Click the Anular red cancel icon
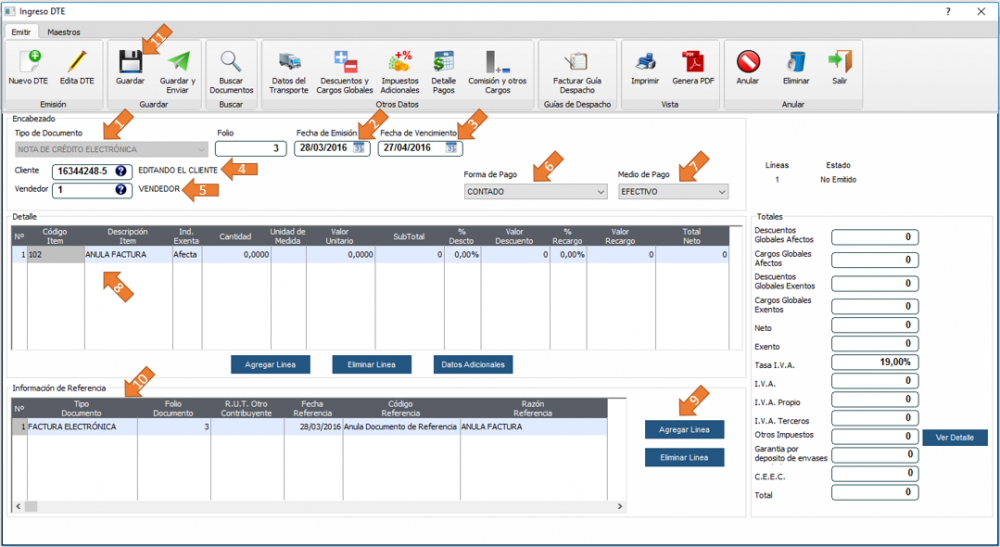Viewport: 1000px width, 547px height. [x=747, y=62]
